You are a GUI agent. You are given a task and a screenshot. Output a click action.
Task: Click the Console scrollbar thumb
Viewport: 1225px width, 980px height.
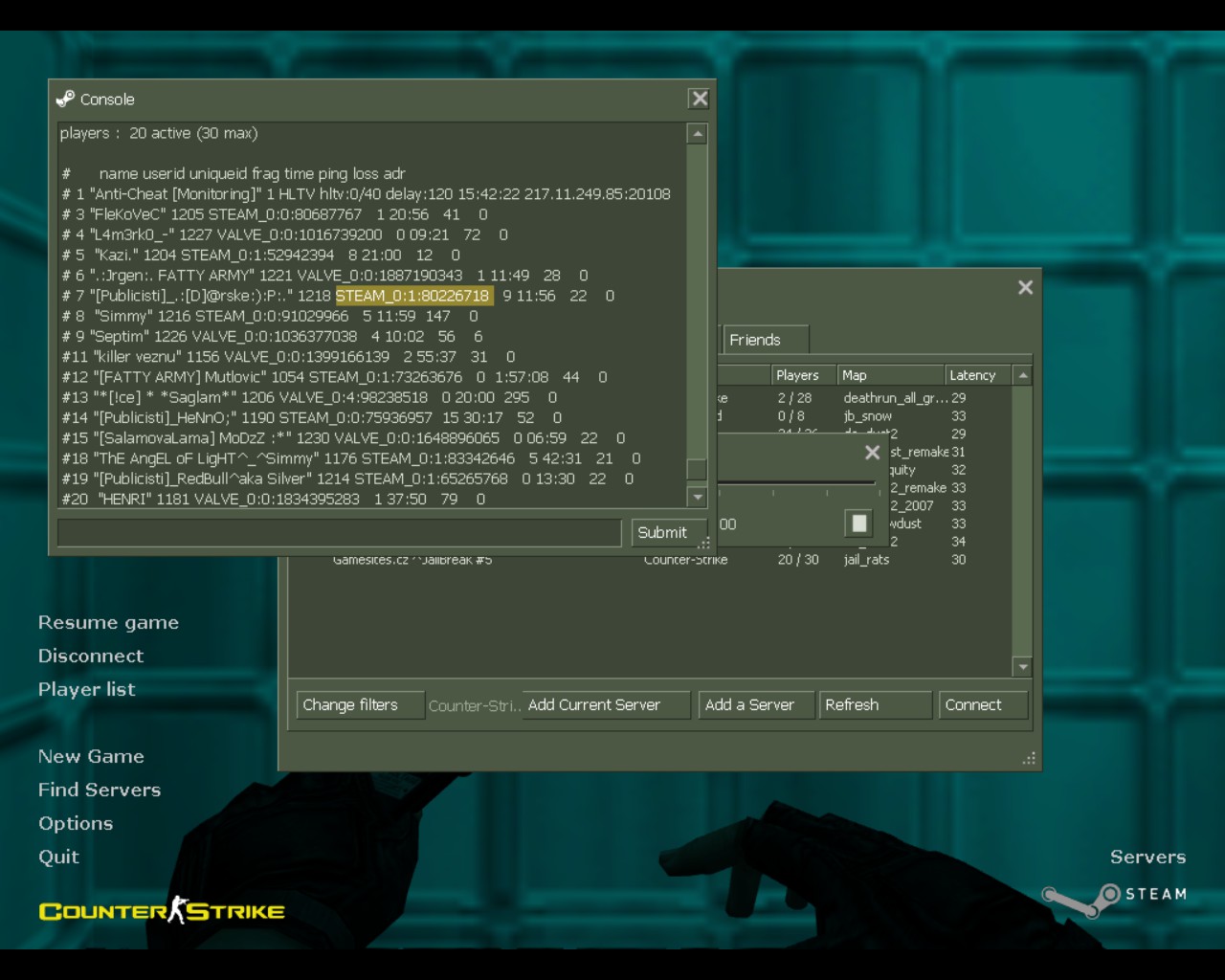tap(698, 470)
